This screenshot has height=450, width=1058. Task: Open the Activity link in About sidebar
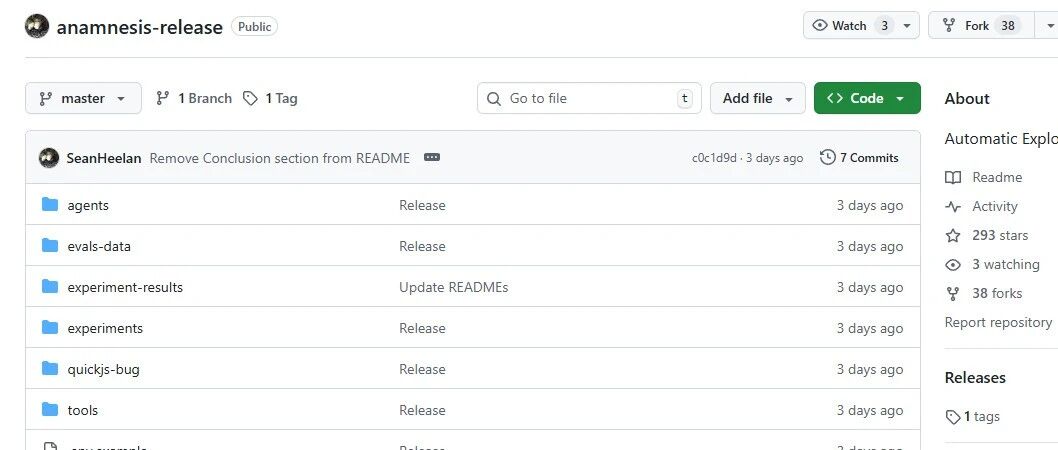(995, 206)
